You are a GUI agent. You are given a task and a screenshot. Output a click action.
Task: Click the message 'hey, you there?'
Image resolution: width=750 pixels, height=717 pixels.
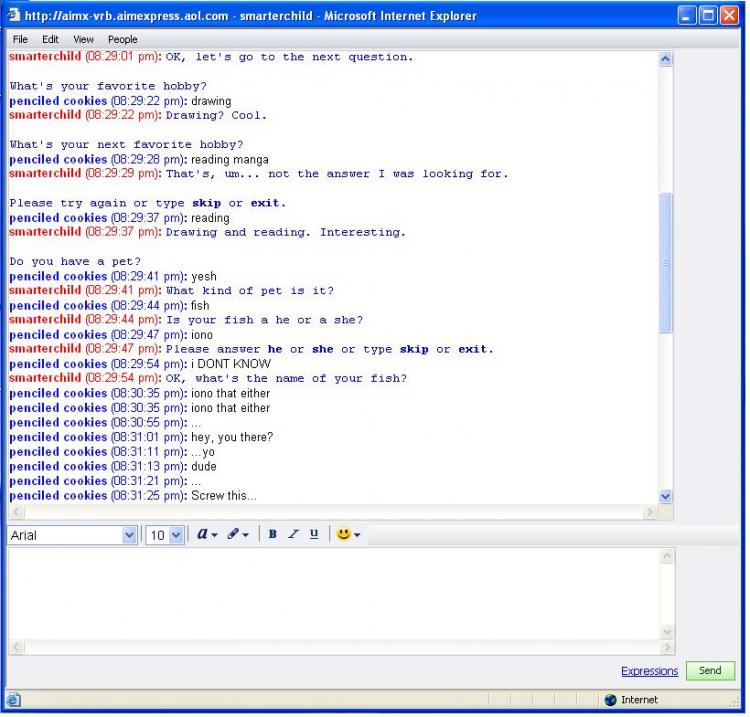pos(233,439)
